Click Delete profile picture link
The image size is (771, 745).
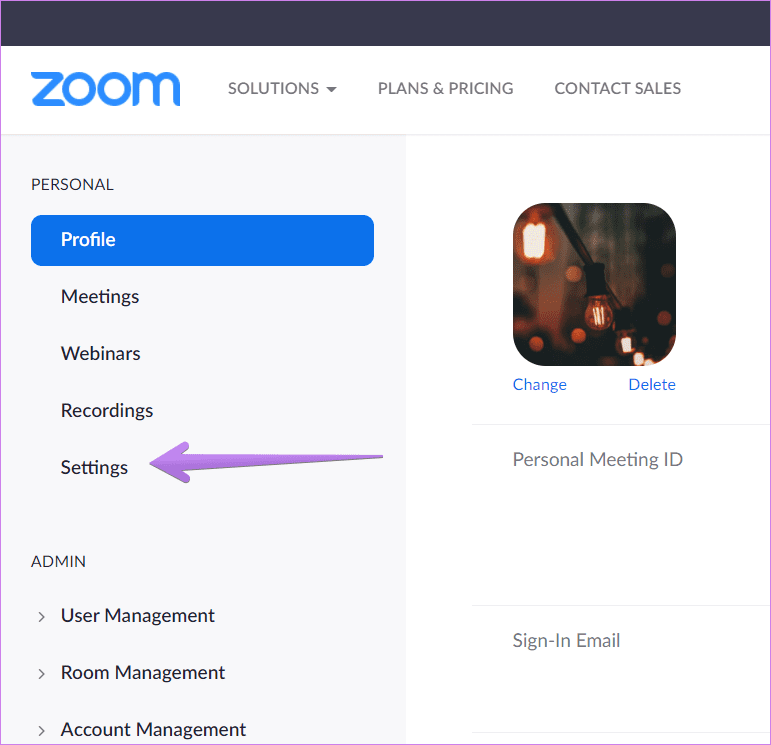[x=652, y=385]
